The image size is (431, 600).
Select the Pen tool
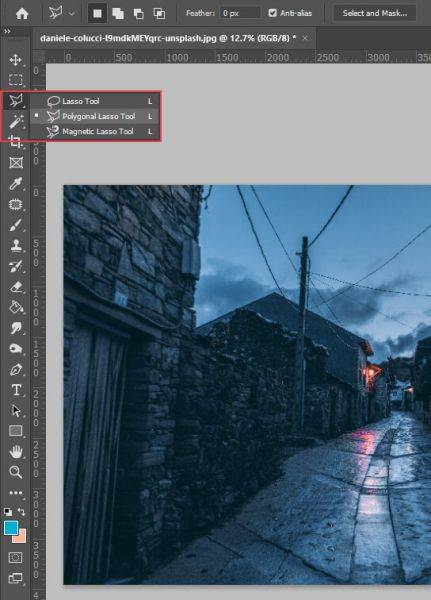(16, 370)
